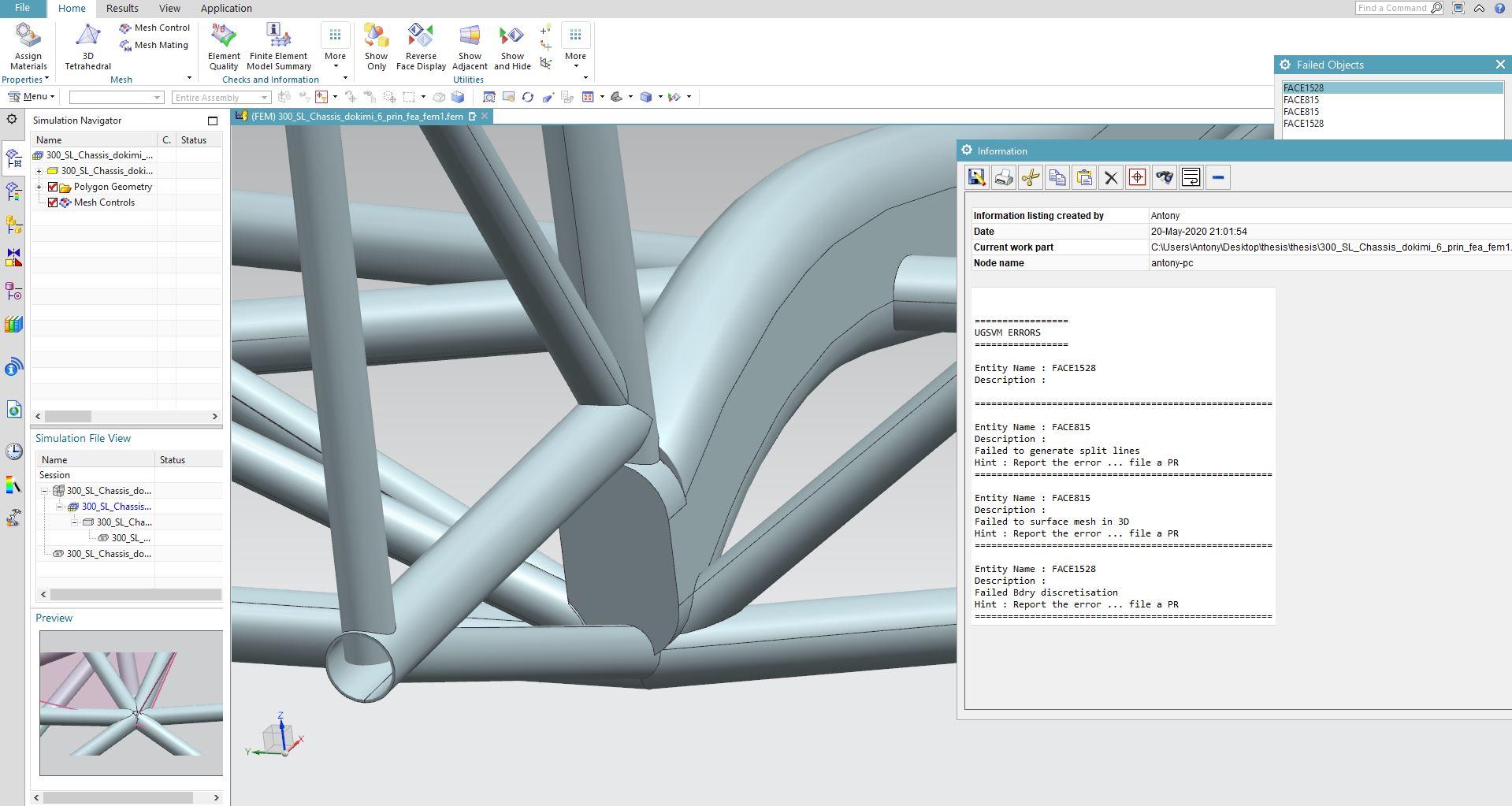Image resolution: width=1512 pixels, height=806 pixels.
Task: Open Mesh Control command
Action: click(x=154, y=28)
